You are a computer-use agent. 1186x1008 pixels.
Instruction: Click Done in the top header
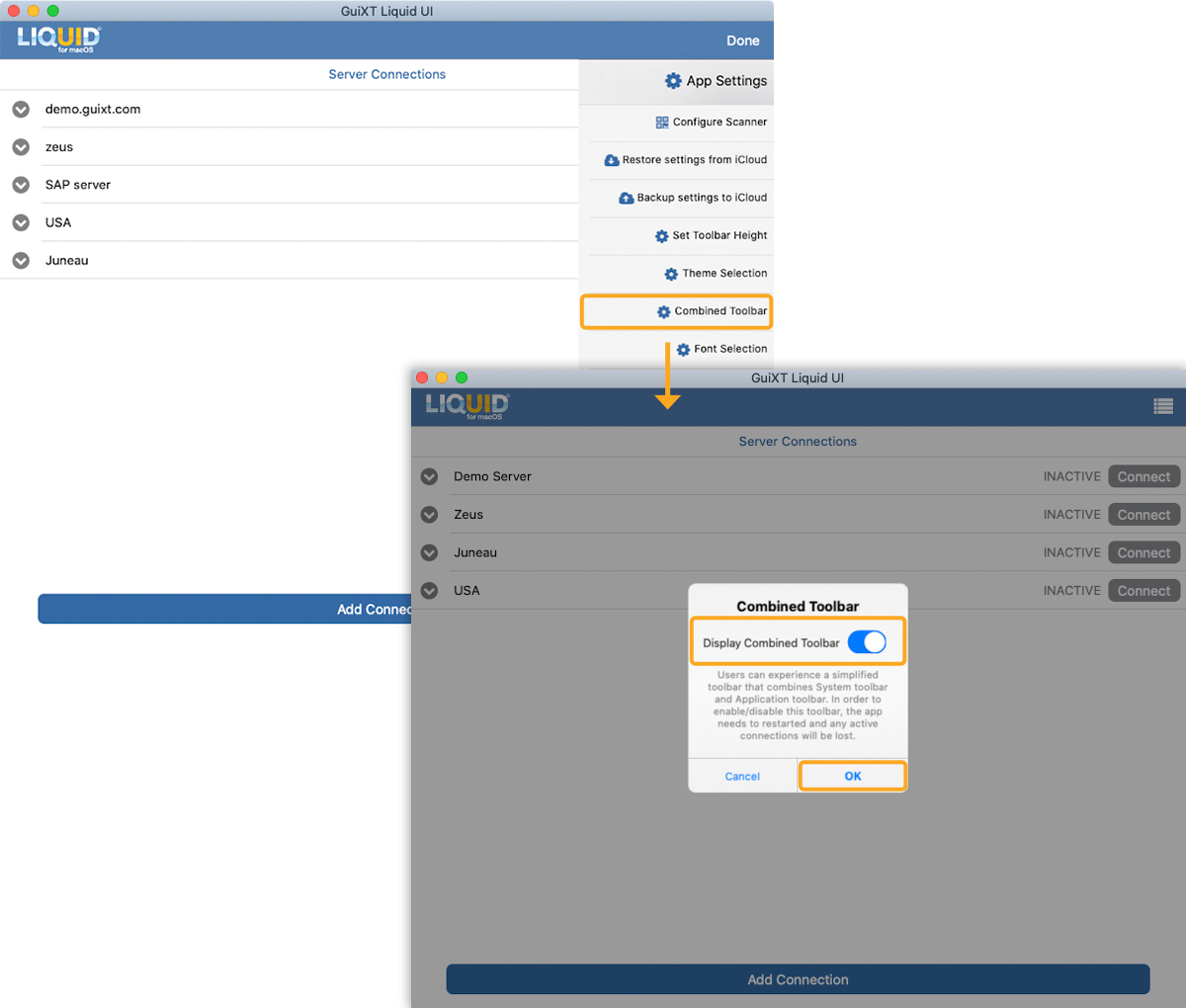click(742, 41)
